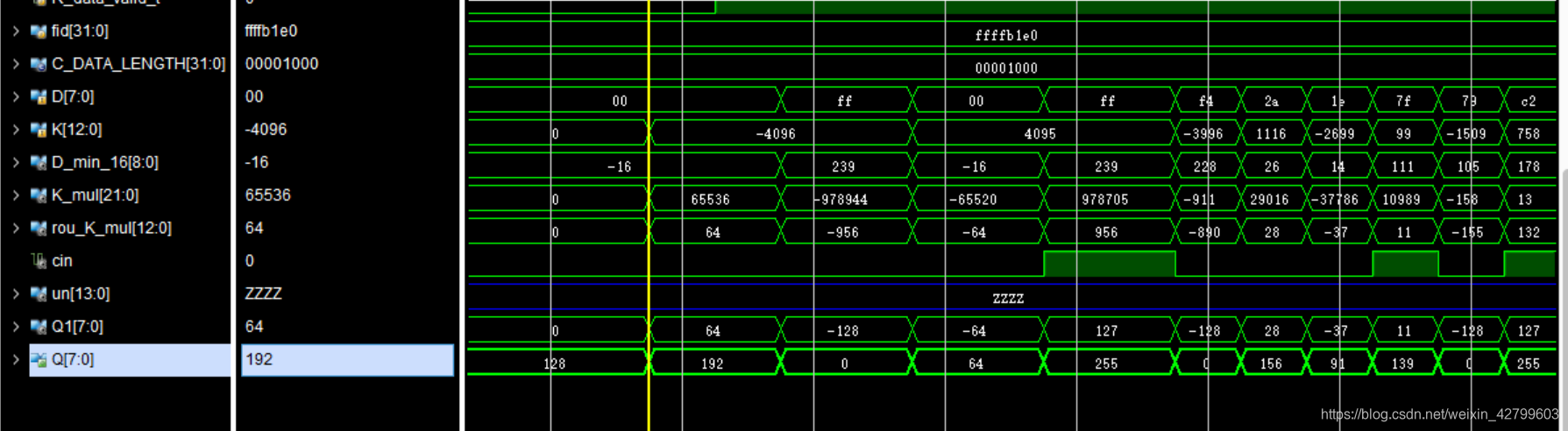Select the K[12:0] signal name
Viewport: 1568px width, 431px height.
(76, 130)
